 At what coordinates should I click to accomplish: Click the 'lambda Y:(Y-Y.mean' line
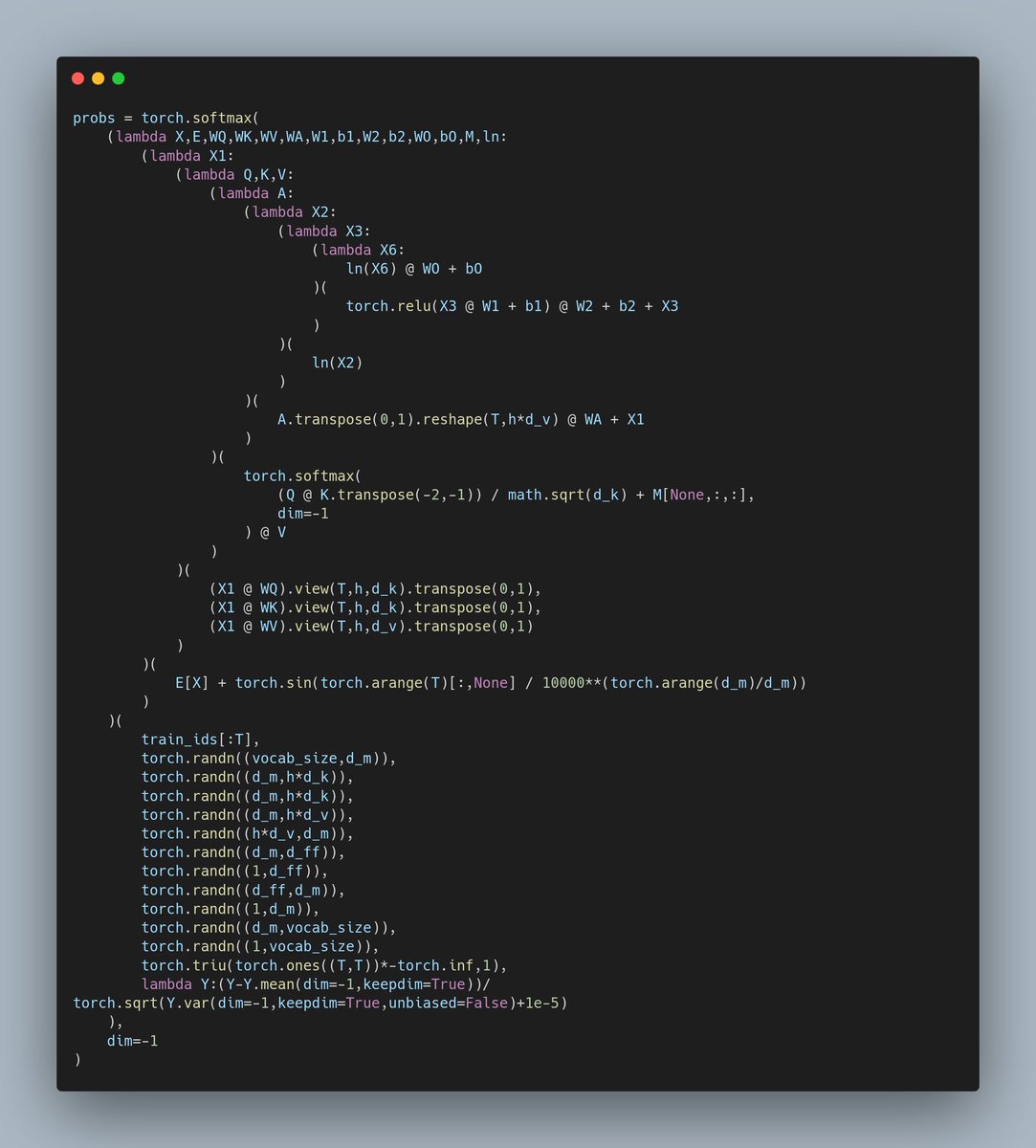click(x=316, y=984)
